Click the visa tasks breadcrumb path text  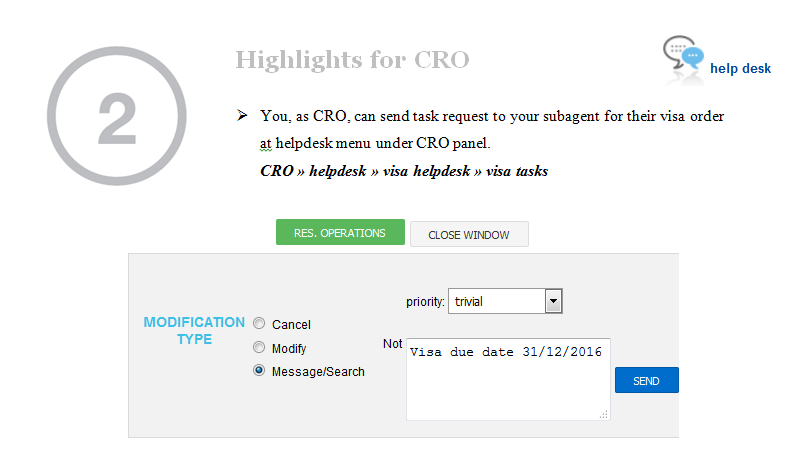click(x=404, y=170)
